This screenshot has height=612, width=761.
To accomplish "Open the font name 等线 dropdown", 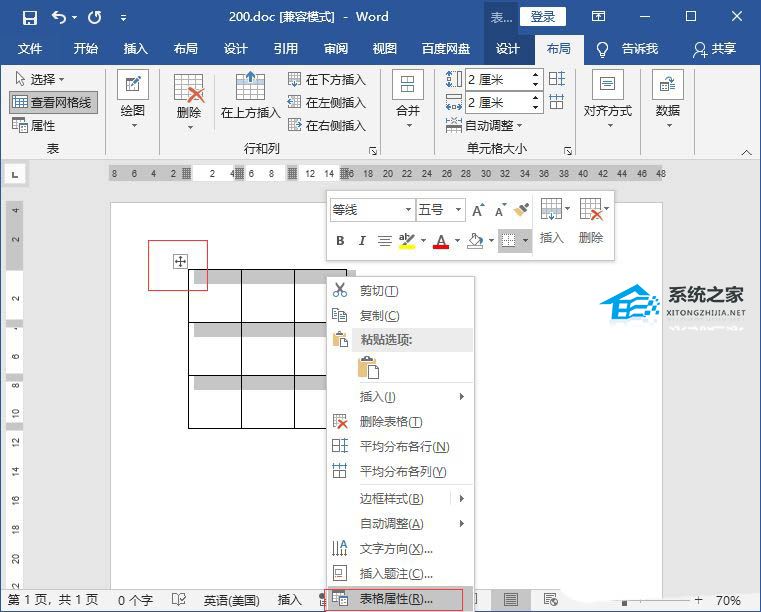I will click(408, 210).
